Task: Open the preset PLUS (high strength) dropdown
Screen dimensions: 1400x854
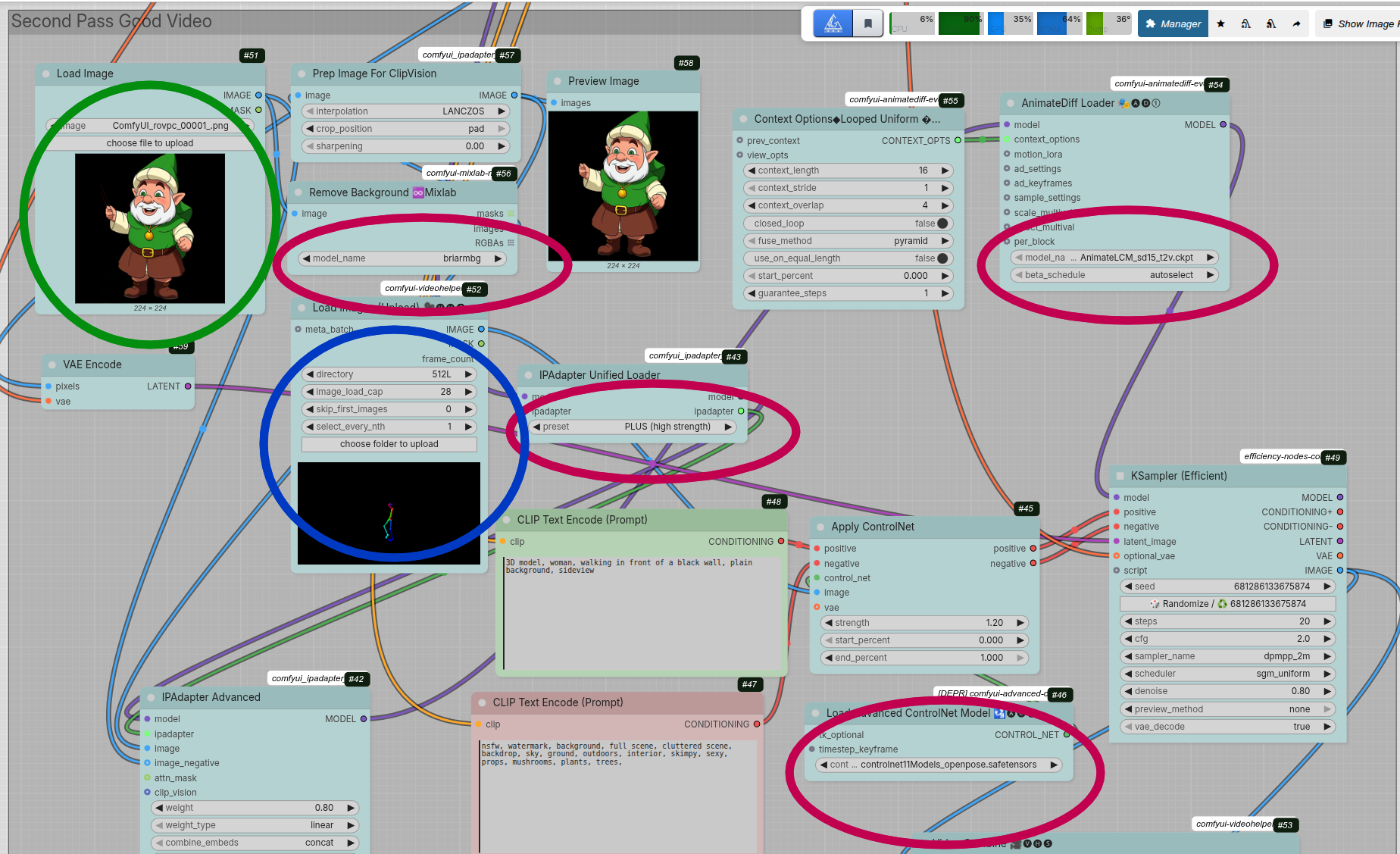Action: [x=633, y=427]
